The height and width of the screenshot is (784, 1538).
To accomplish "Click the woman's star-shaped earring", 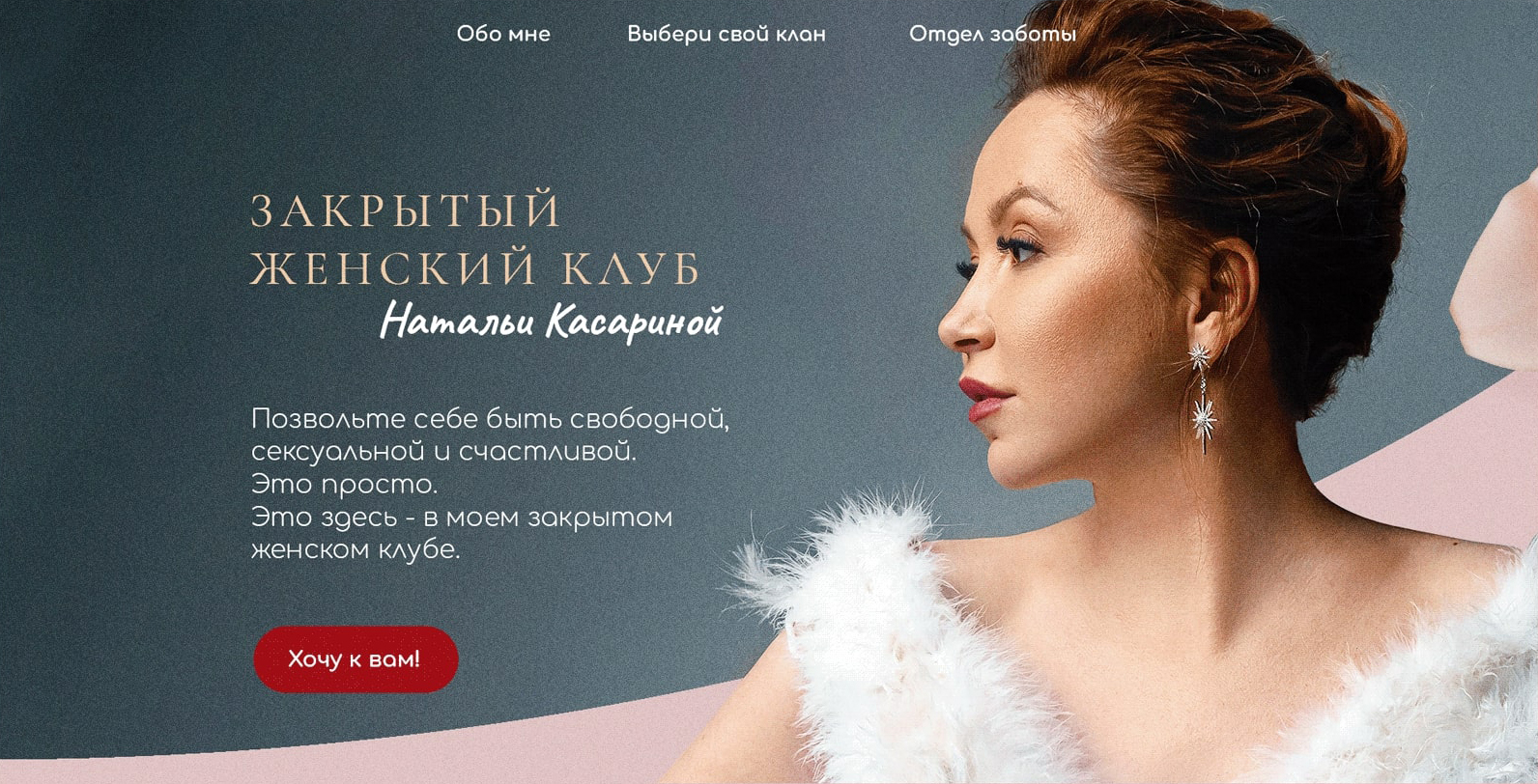I will tap(1203, 398).
